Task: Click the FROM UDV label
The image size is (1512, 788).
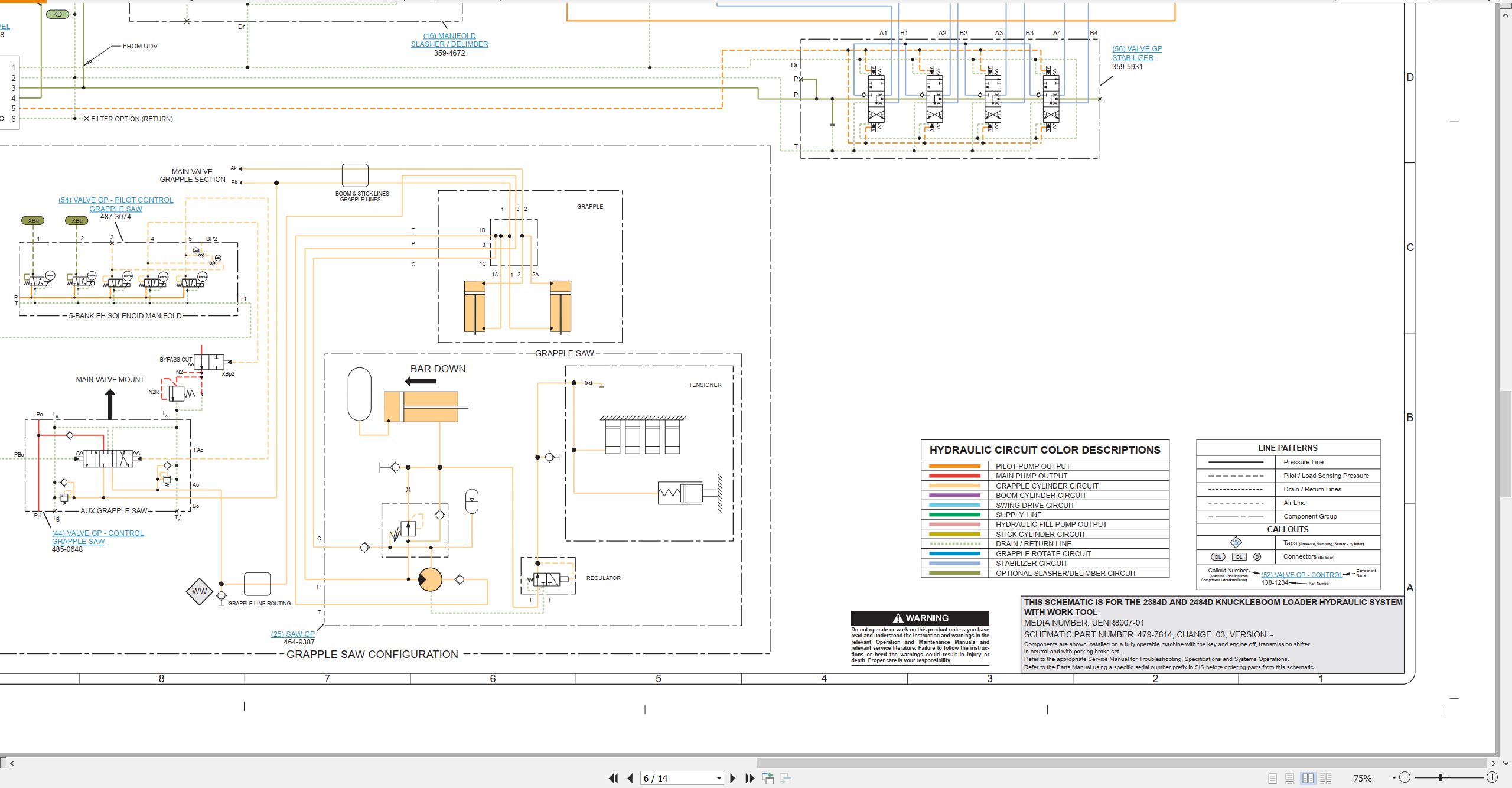Action: 140,46
